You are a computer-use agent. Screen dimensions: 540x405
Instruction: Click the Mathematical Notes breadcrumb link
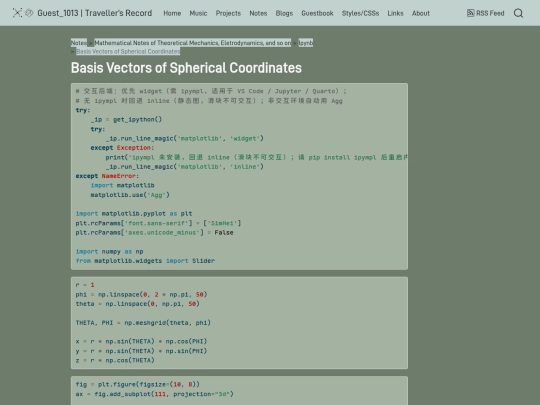point(193,43)
